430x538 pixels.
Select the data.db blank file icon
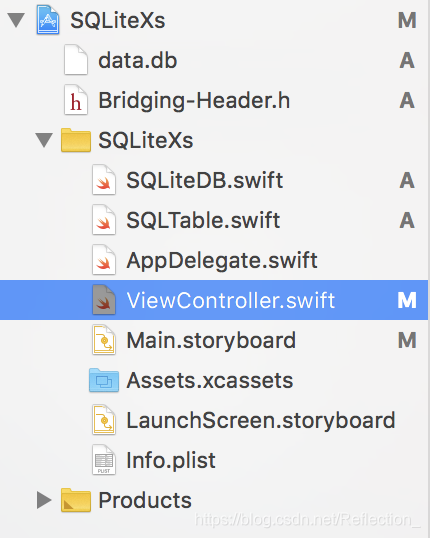75,60
